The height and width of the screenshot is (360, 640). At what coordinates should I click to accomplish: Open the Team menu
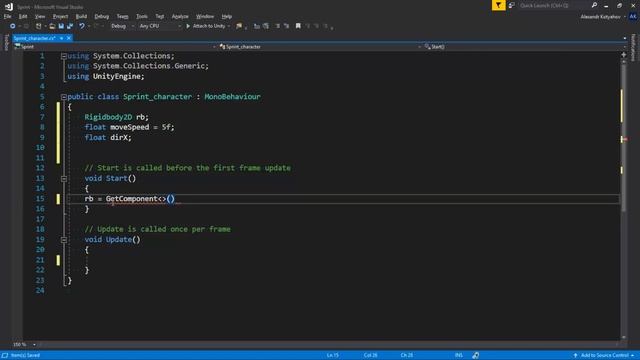(122, 16)
